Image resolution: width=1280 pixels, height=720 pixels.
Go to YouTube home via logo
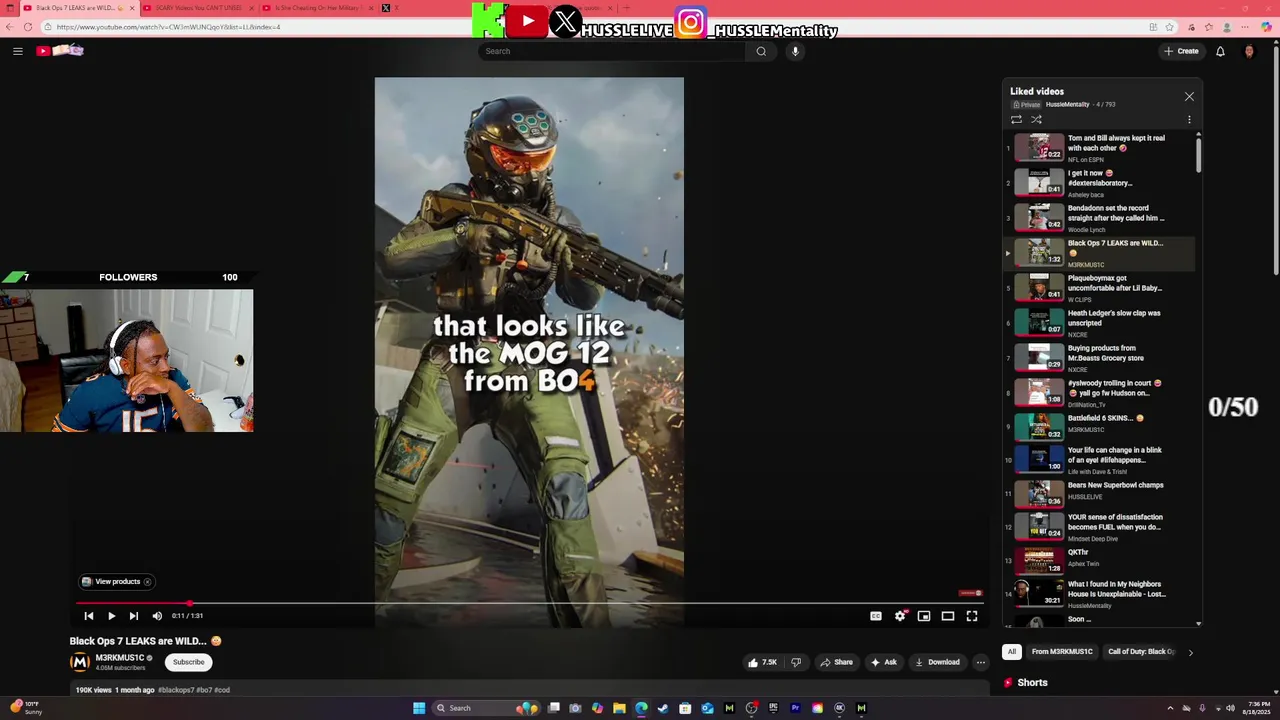(x=60, y=51)
